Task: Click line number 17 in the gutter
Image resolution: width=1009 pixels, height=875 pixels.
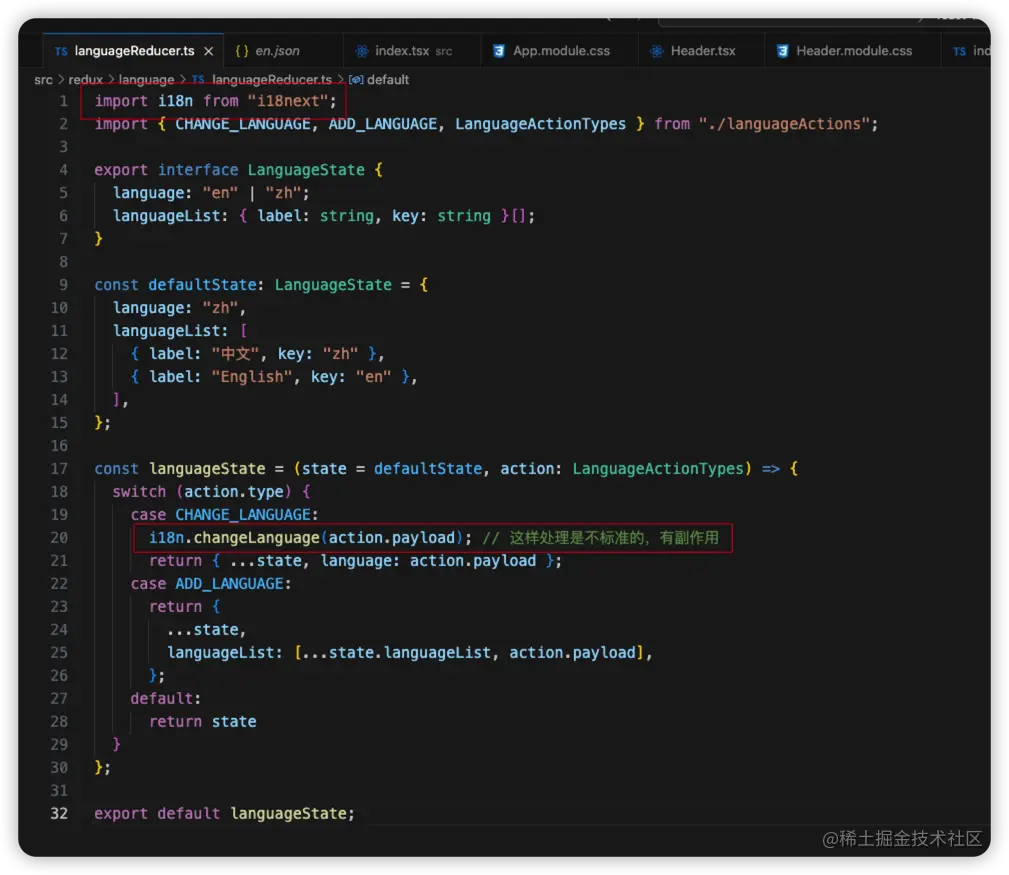Action: pyautogui.click(x=59, y=469)
